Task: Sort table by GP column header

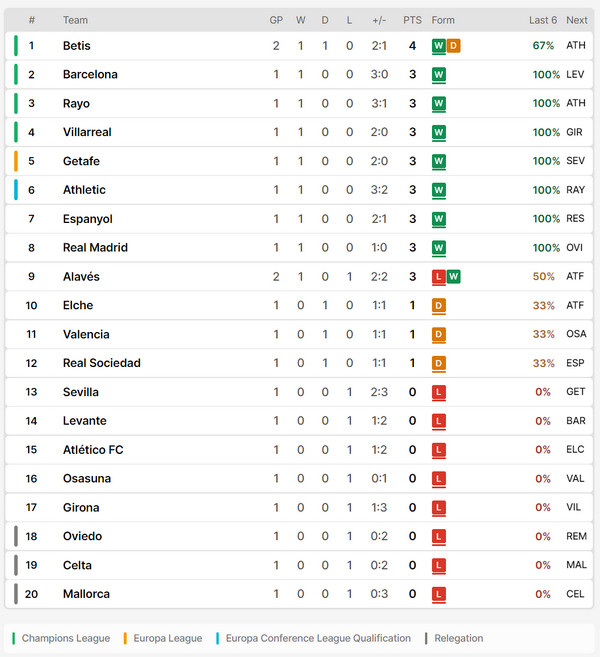Action: pyautogui.click(x=276, y=20)
